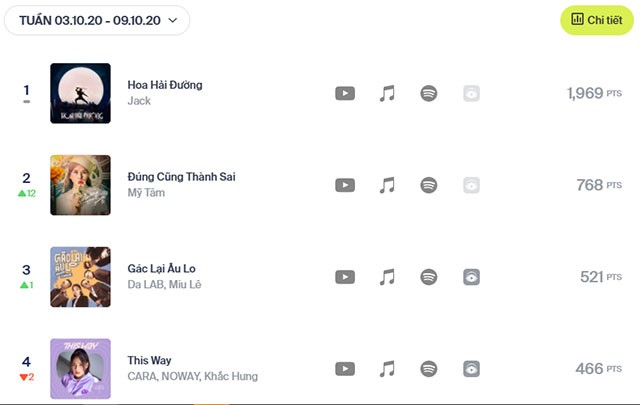Click the Hoa Hải Đường cover thumbnail
Image resolution: width=640 pixels, height=405 pixels.
click(x=80, y=93)
